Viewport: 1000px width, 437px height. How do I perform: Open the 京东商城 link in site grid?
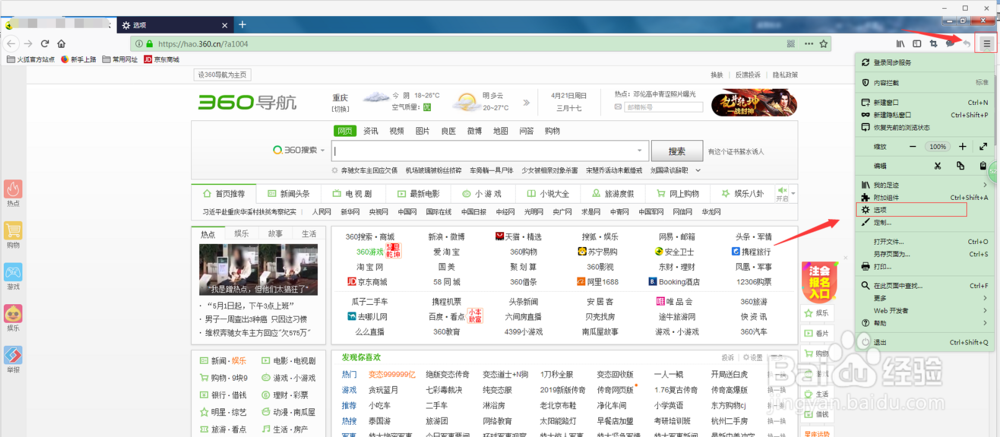pos(367,281)
